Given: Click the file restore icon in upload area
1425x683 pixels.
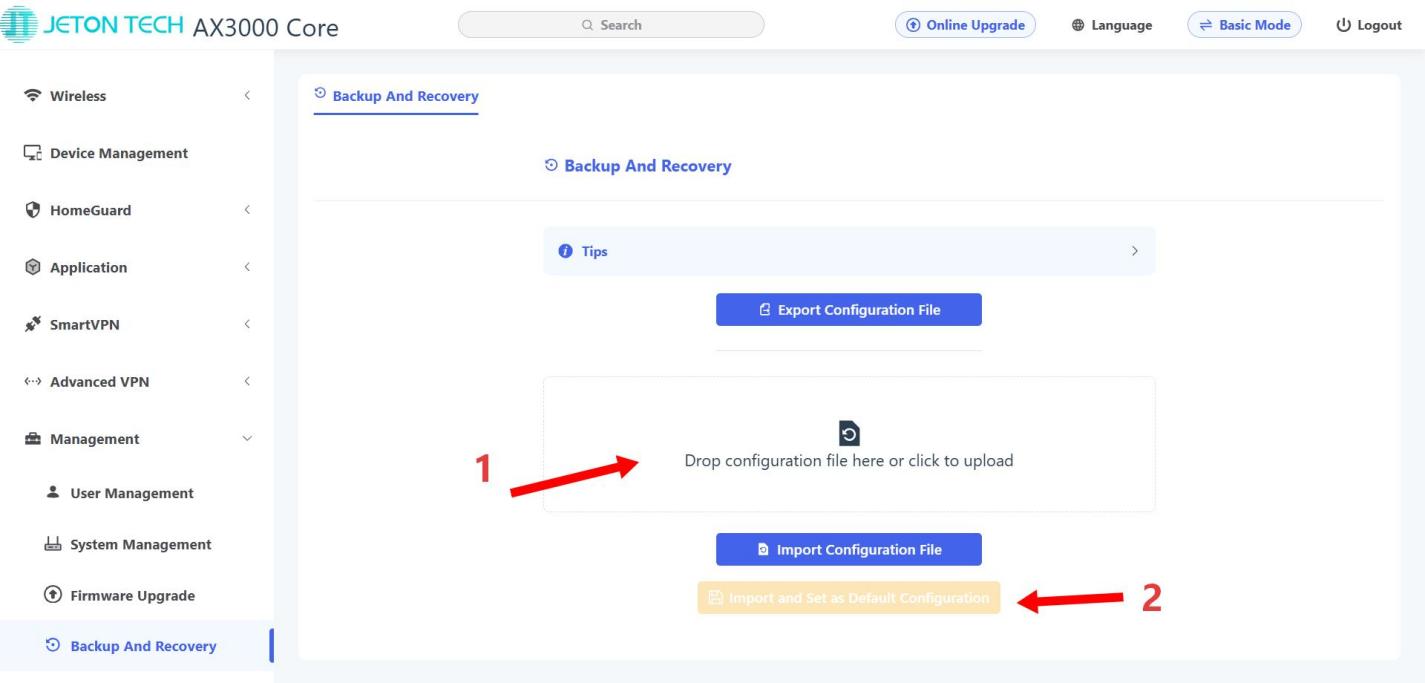Looking at the screenshot, I should pyautogui.click(x=849, y=435).
